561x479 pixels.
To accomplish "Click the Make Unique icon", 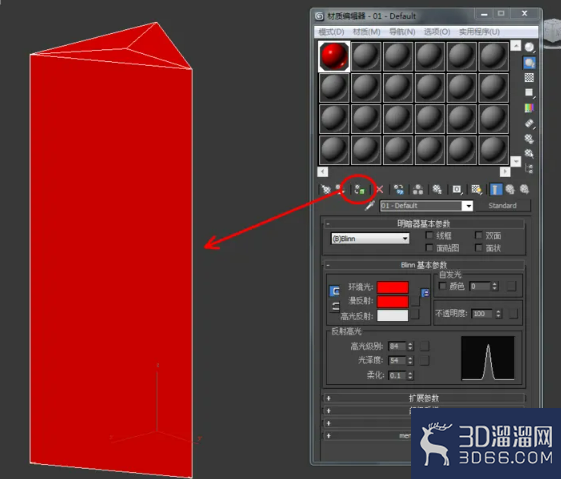I will tap(418, 189).
